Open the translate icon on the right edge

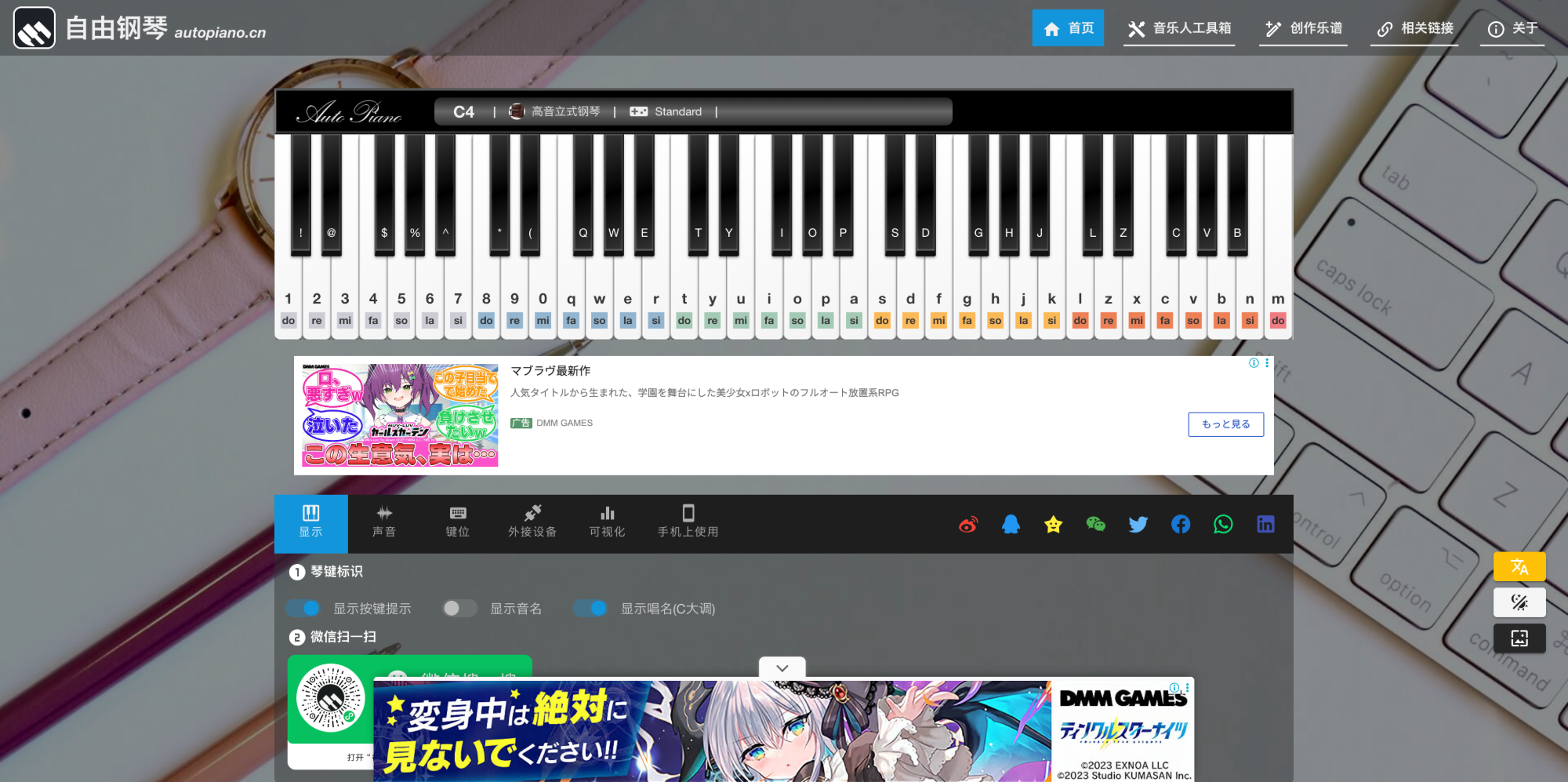tap(1519, 566)
